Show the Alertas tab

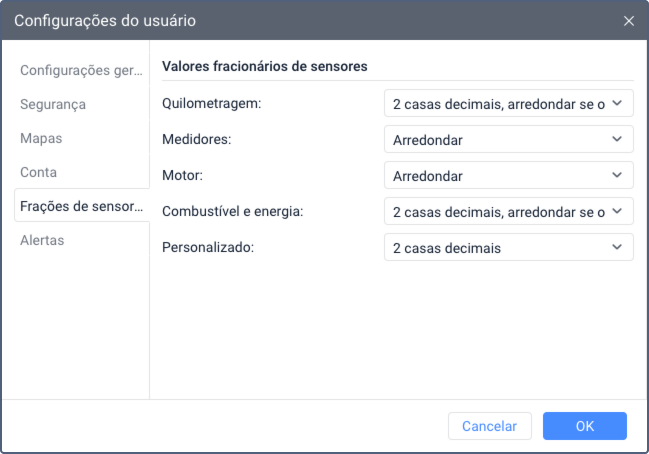(x=42, y=240)
